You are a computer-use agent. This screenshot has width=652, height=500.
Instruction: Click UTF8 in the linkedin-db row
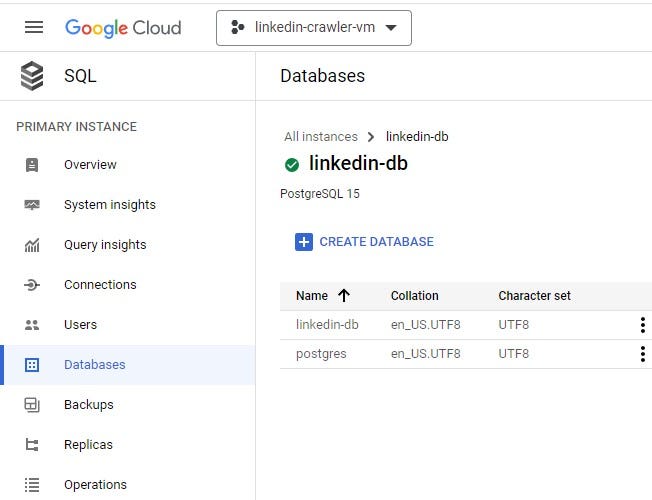point(514,325)
